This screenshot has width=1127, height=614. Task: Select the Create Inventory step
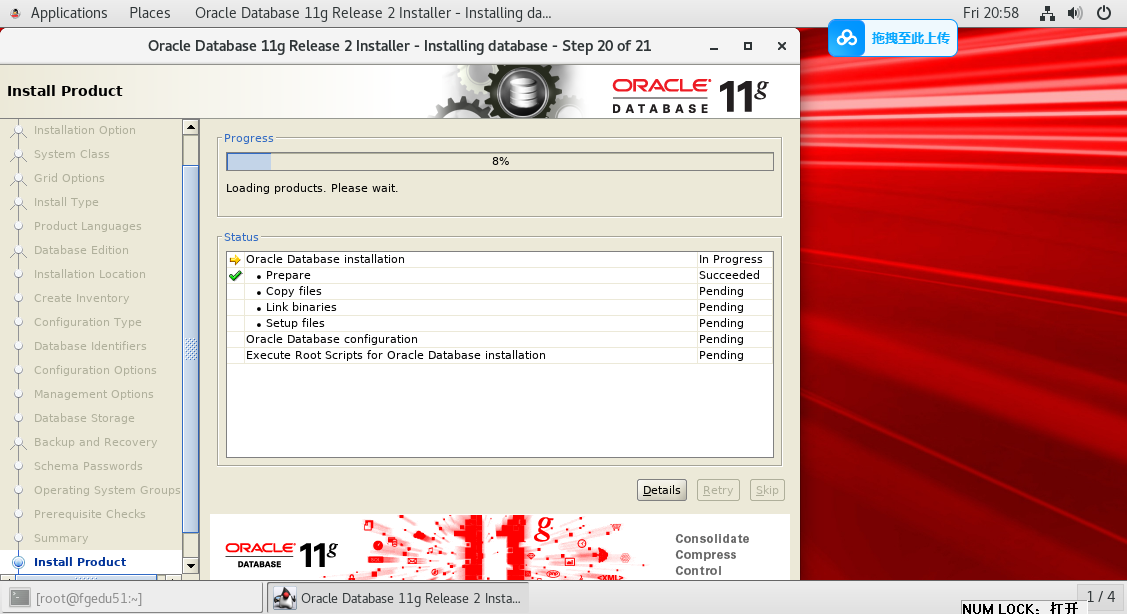(82, 298)
